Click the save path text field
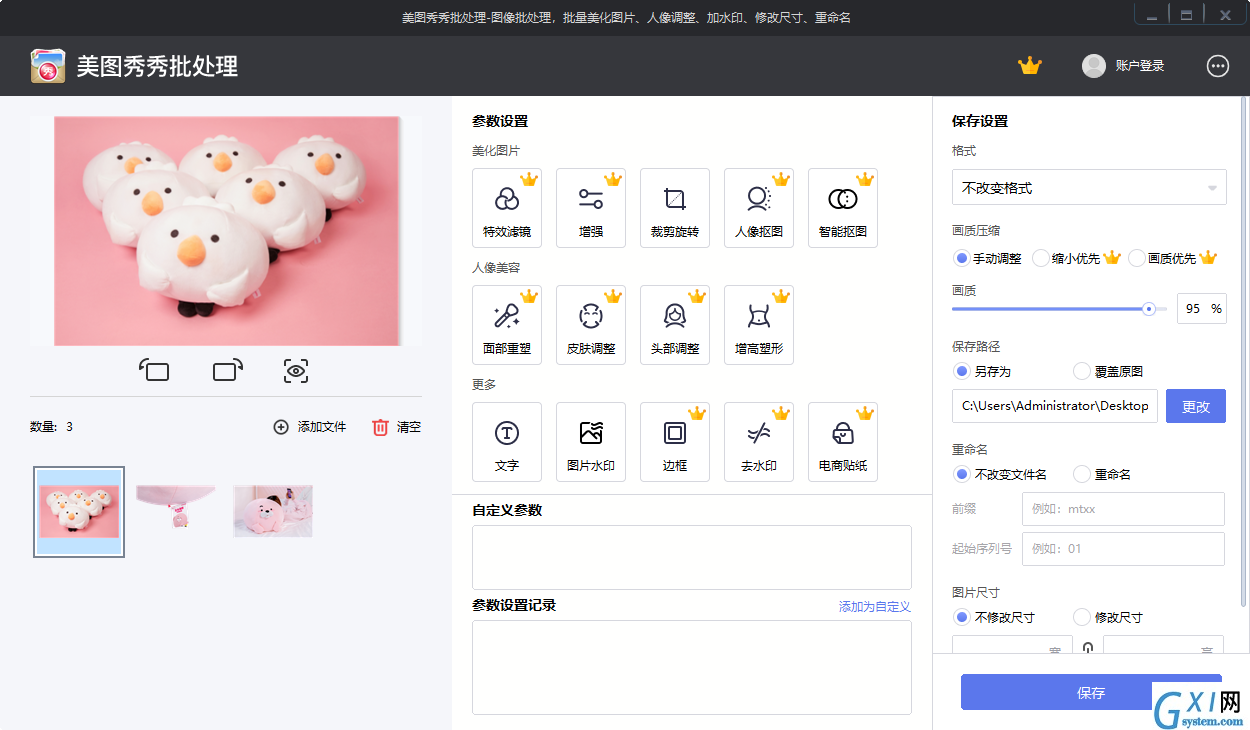 [x=1055, y=406]
